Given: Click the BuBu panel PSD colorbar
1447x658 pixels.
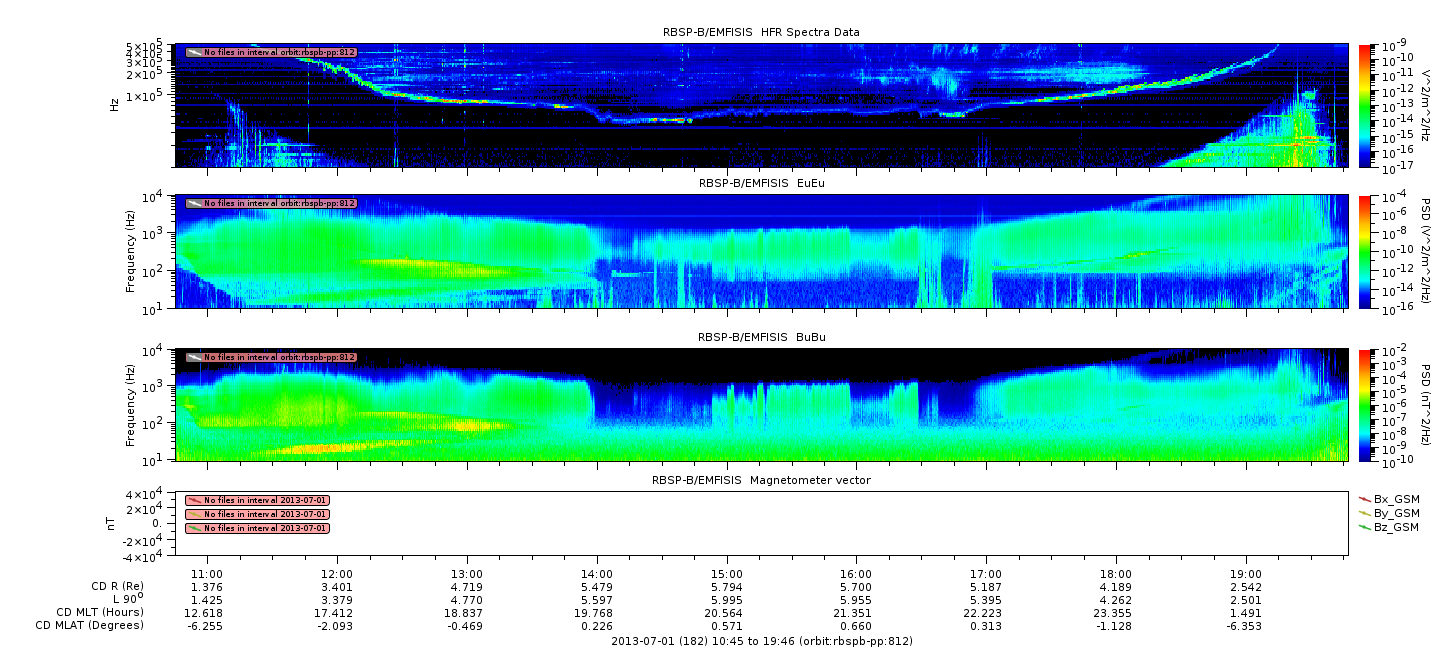Looking at the screenshot, I should [x=1364, y=405].
